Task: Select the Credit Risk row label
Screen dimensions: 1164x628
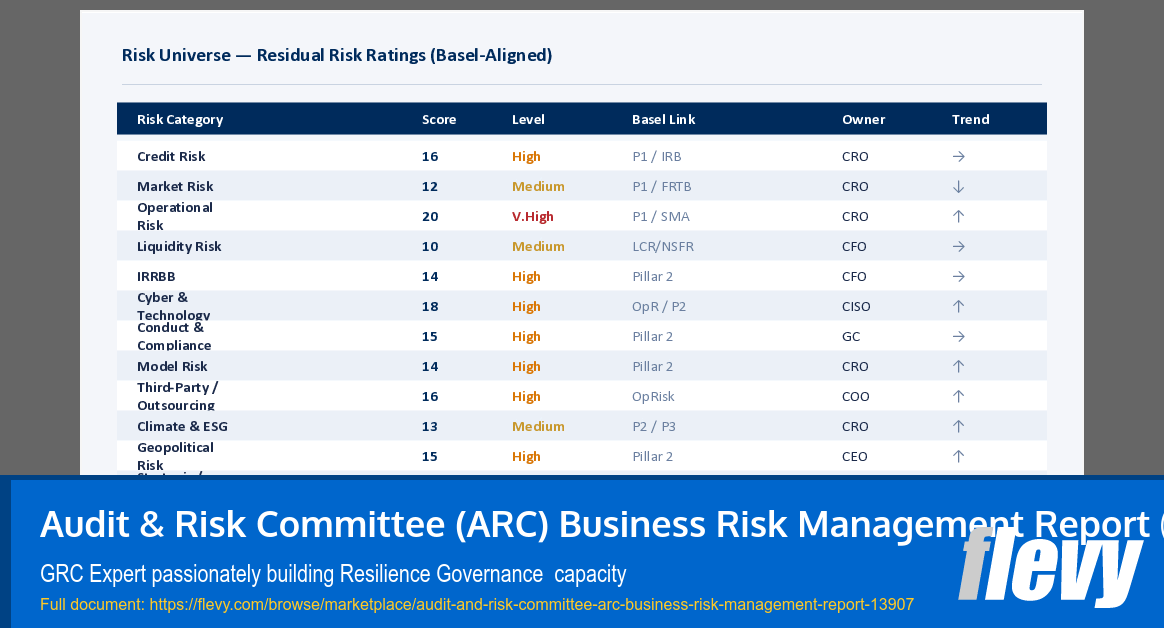Action: click(171, 157)
